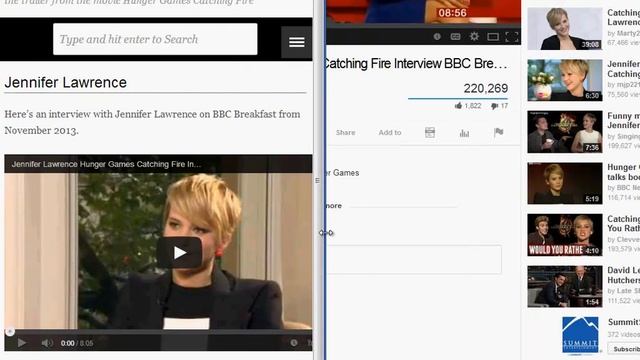Expand description with 'more' link

point(334,206)
